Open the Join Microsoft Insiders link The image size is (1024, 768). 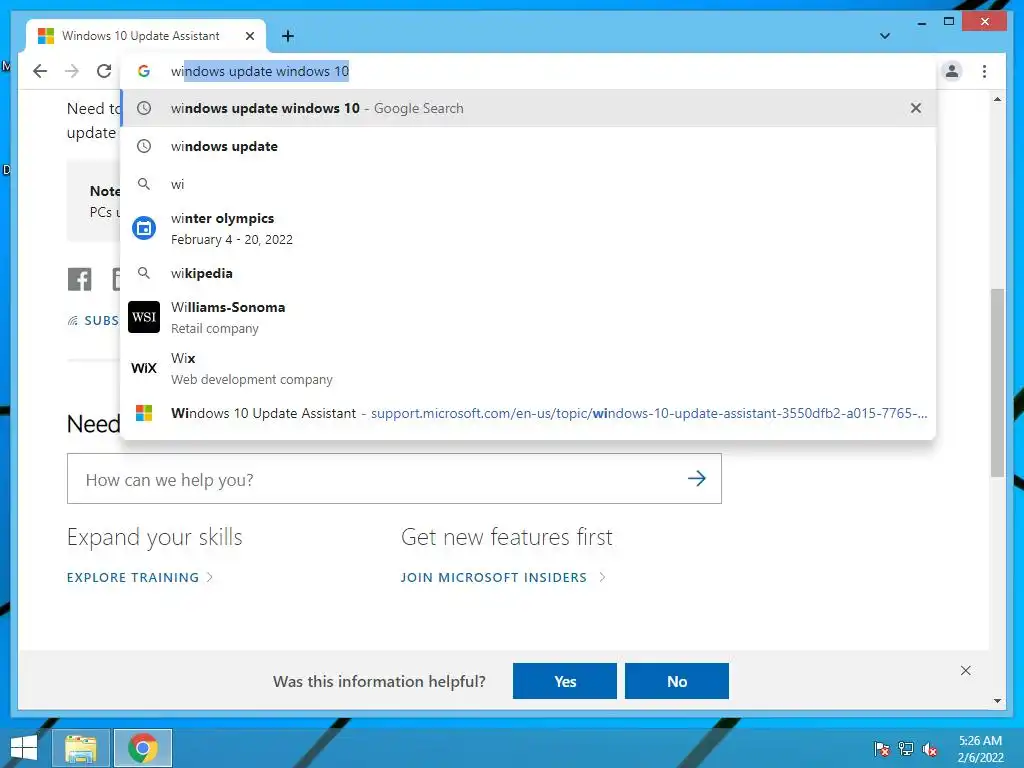pos(503,577)
